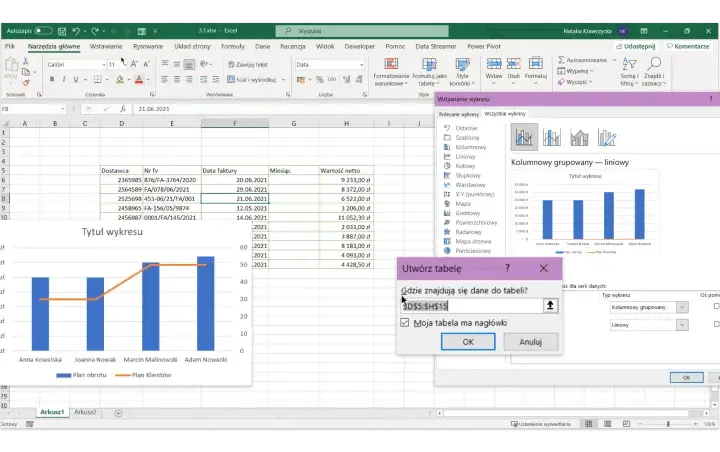The image size is (720, 452).
Task: Open the Data number format dropdown
Action: click(361, 65)
